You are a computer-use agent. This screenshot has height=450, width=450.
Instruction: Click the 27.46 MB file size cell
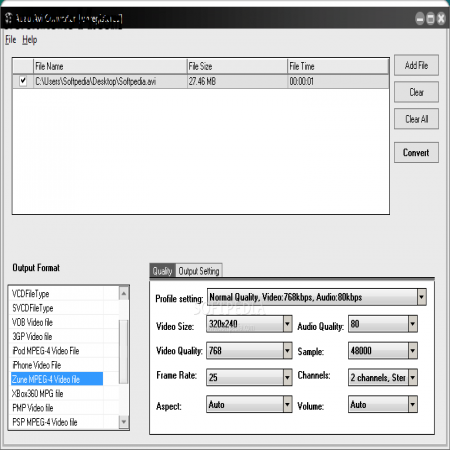tap(237, 81)
